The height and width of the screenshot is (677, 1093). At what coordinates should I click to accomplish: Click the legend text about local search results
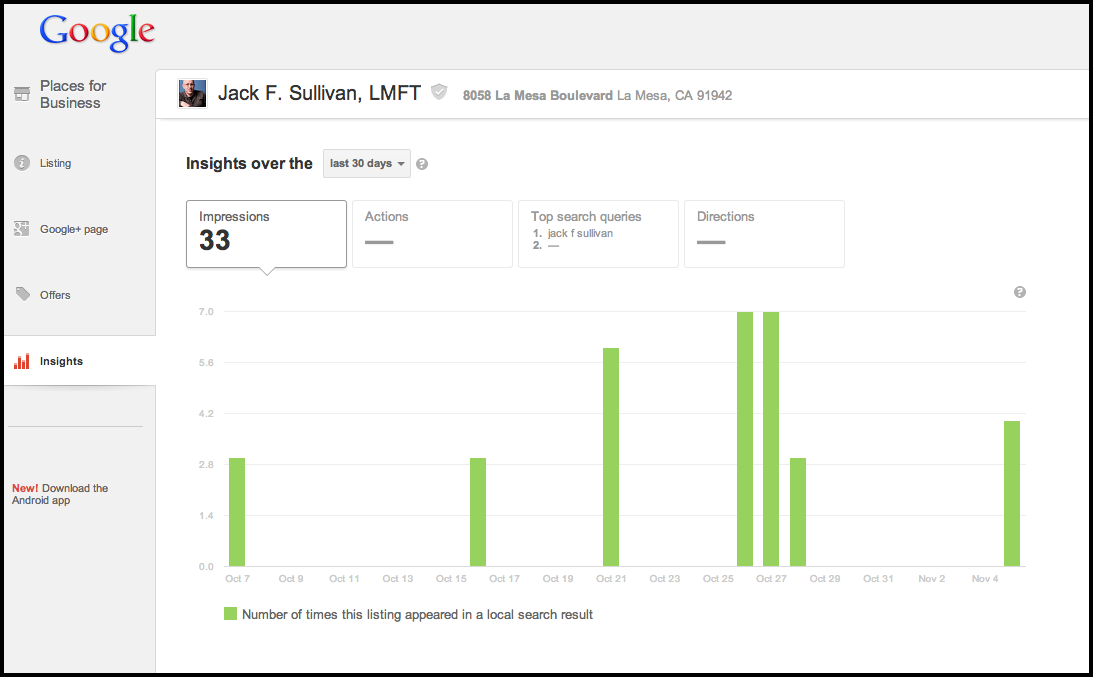point(417,614)
